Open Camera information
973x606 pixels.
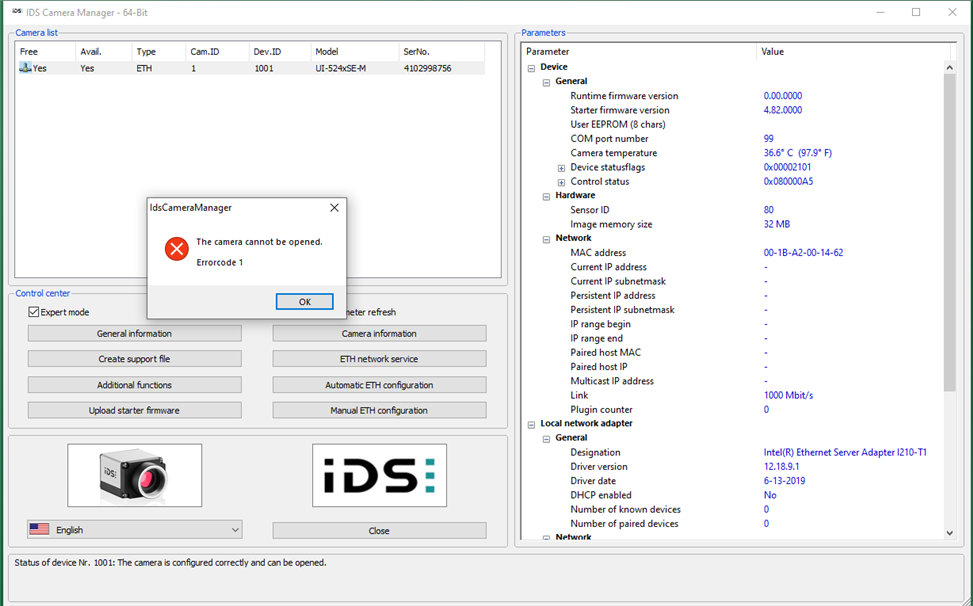[x=379, y=334]
